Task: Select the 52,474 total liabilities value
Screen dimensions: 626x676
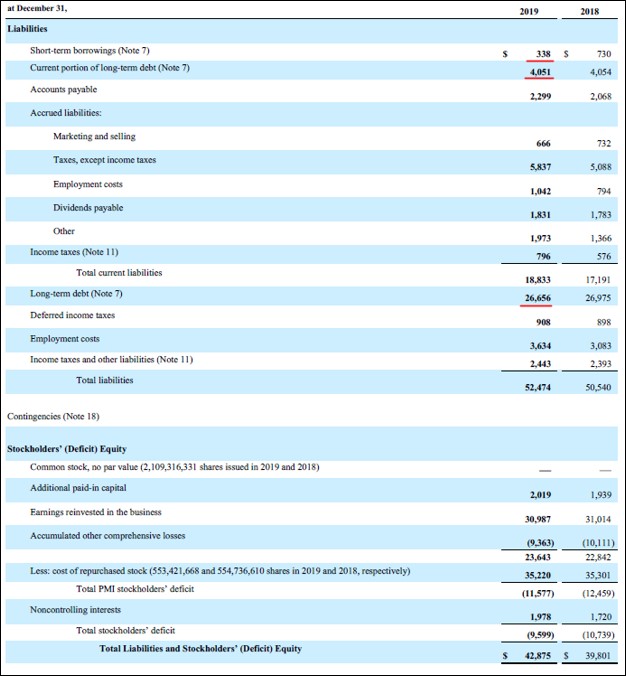Action: click(538, 388)
